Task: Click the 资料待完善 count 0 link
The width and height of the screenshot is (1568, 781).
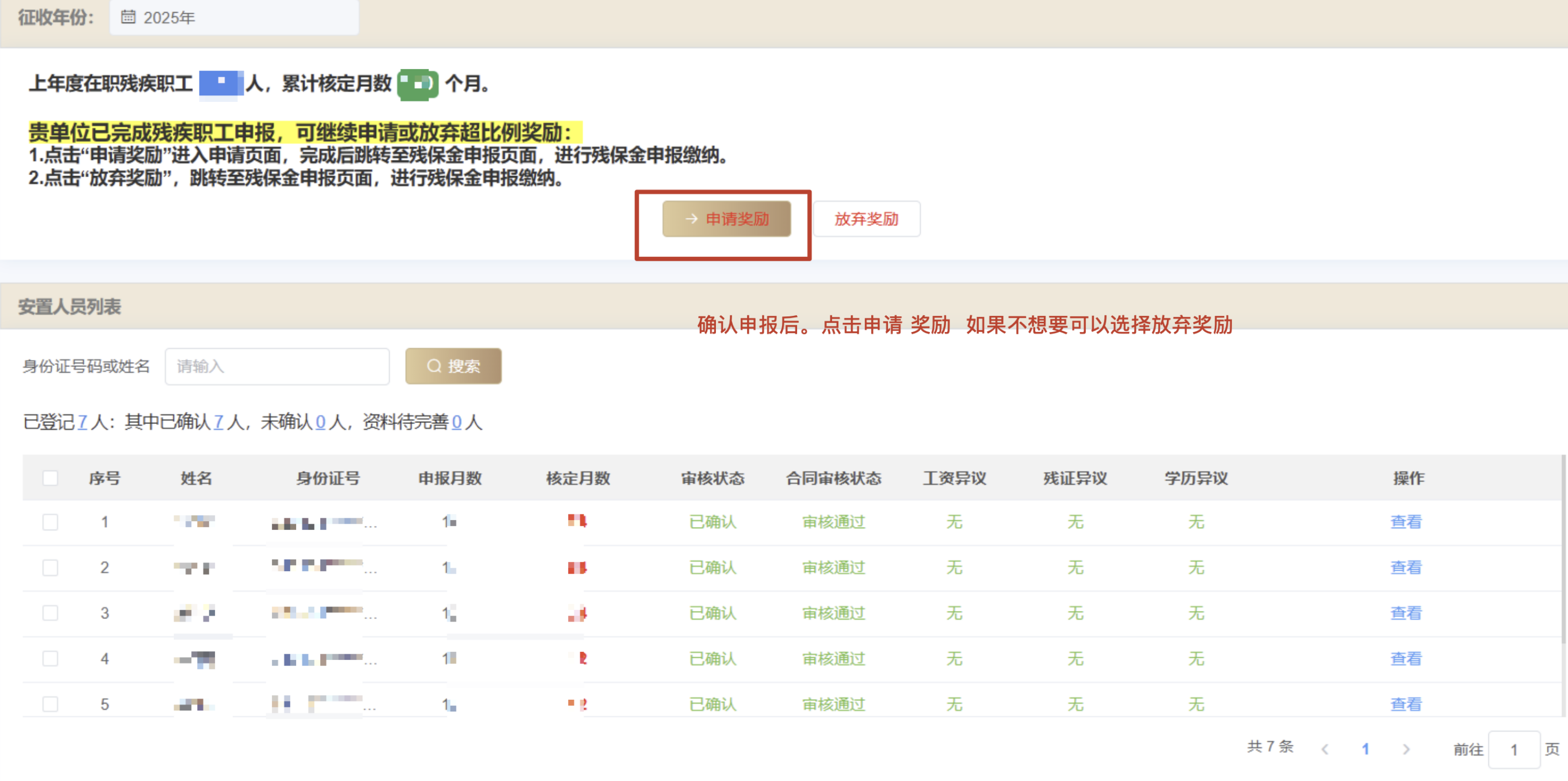Action: 457,422
